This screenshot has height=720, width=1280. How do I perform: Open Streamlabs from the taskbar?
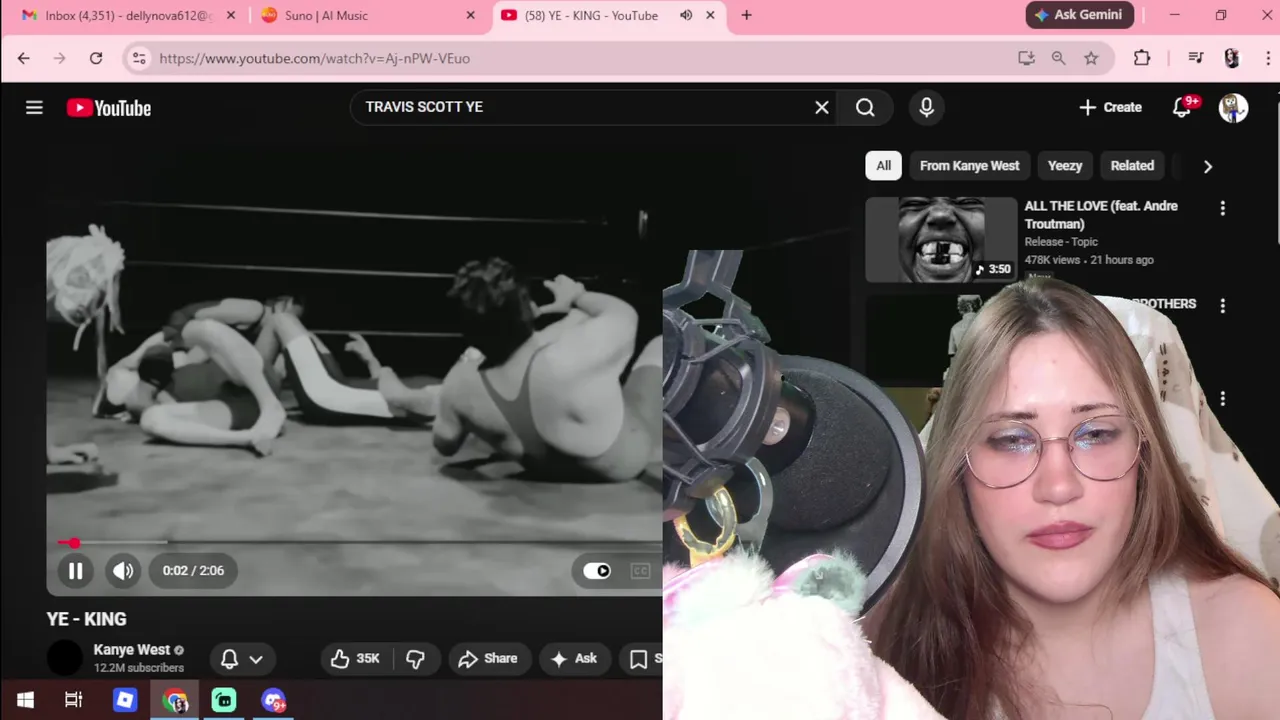[x=224, y=700]
